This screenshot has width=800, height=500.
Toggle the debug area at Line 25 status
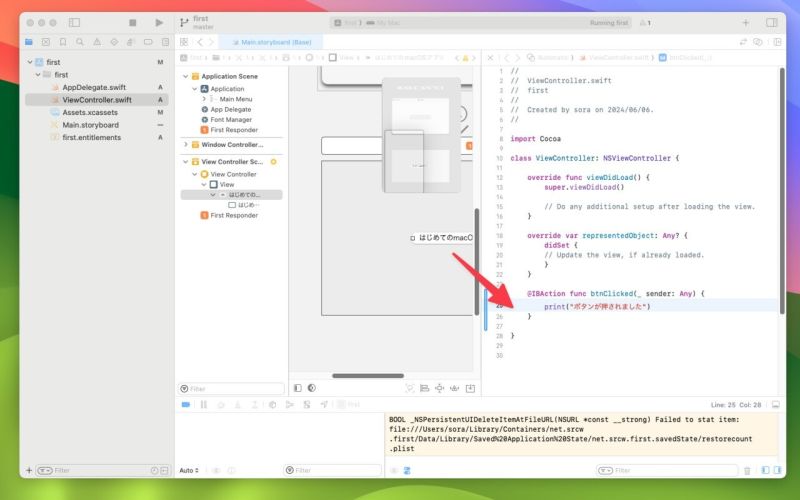(776, 405)
